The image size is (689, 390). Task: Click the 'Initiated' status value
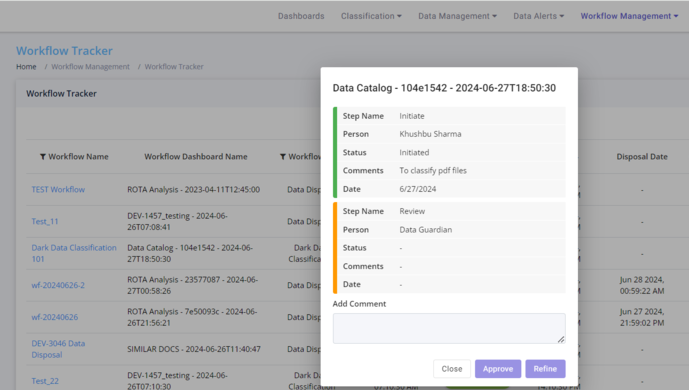(x=414, y=152)
